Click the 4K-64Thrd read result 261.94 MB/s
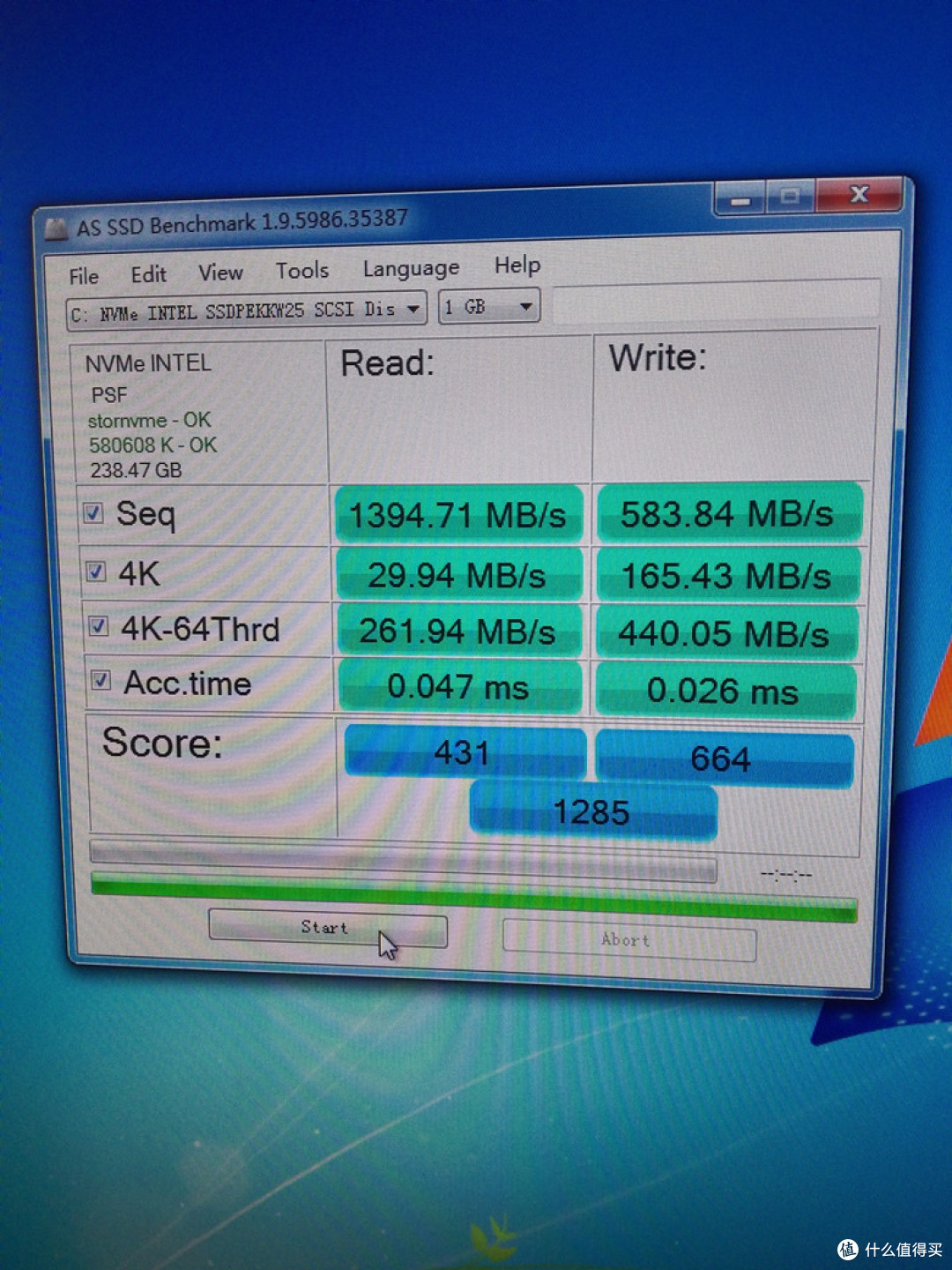952x1270 pixels. tap(460, 631)
